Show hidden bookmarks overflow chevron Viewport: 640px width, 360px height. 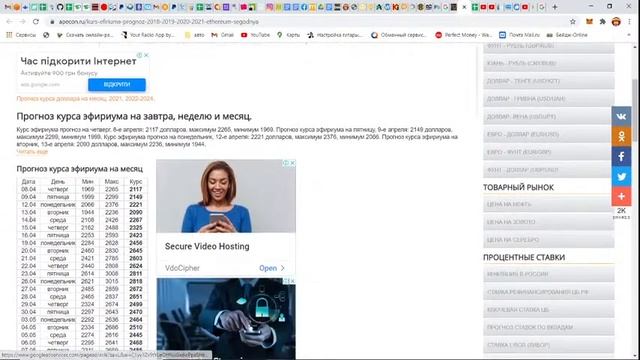point(629,35)
